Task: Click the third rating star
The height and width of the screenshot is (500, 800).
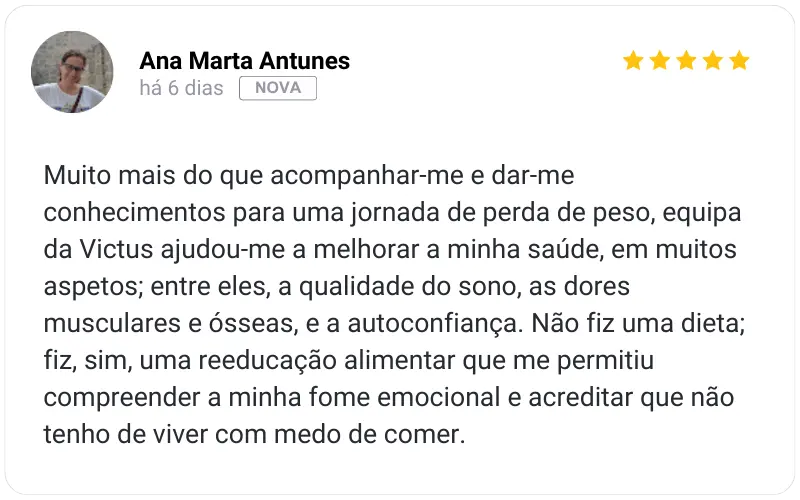Action: click(x=686, y=60)
